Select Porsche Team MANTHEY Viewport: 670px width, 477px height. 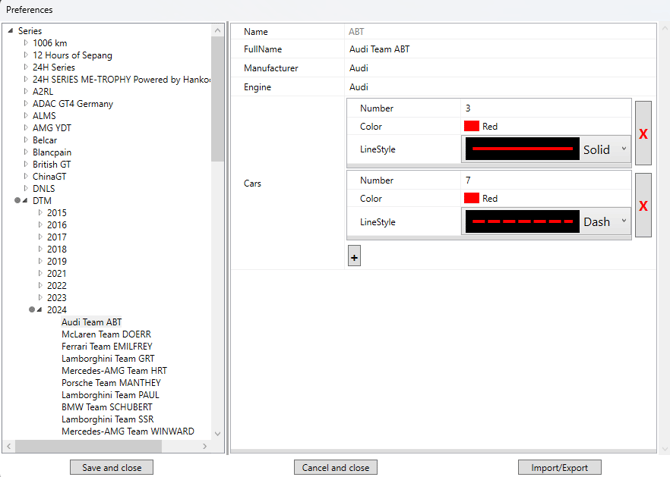coord(111,383)
